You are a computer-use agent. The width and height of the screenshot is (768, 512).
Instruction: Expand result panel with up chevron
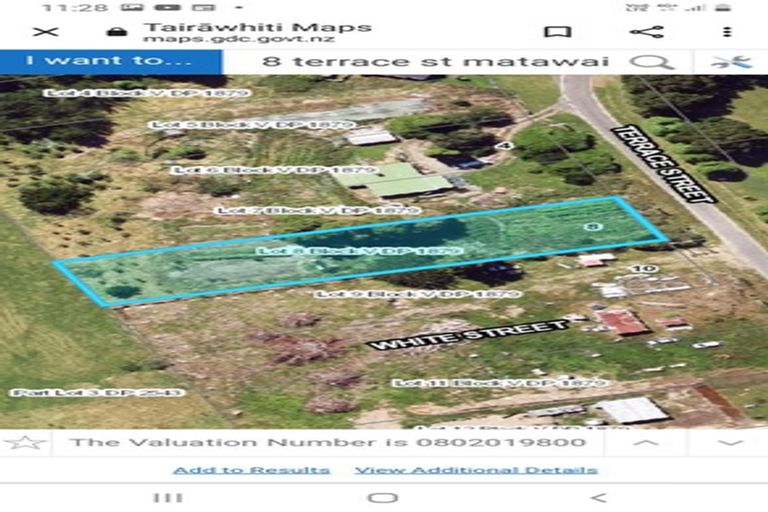coord(646,443)
